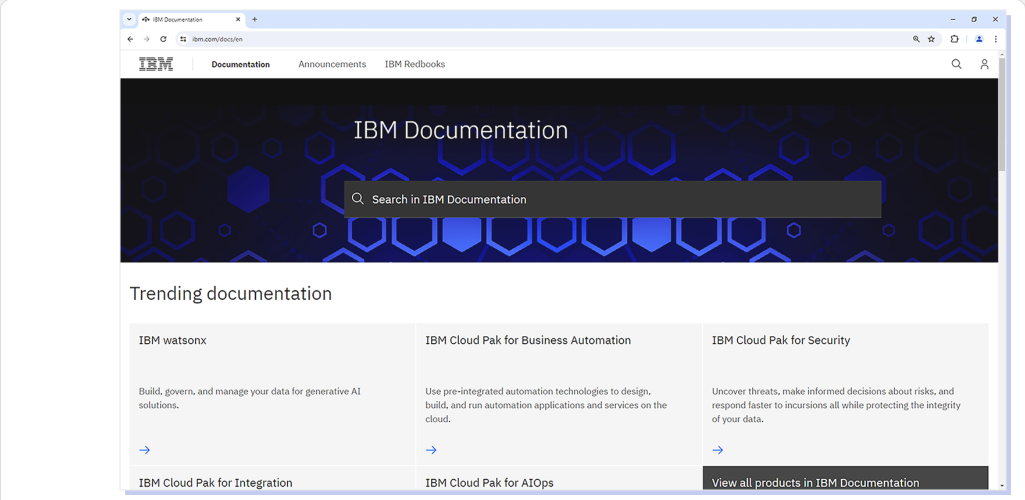Screen dimensions: 1025x500
Task: Click the arrow on the IBM watsonx card
Action: coord(145,450)
